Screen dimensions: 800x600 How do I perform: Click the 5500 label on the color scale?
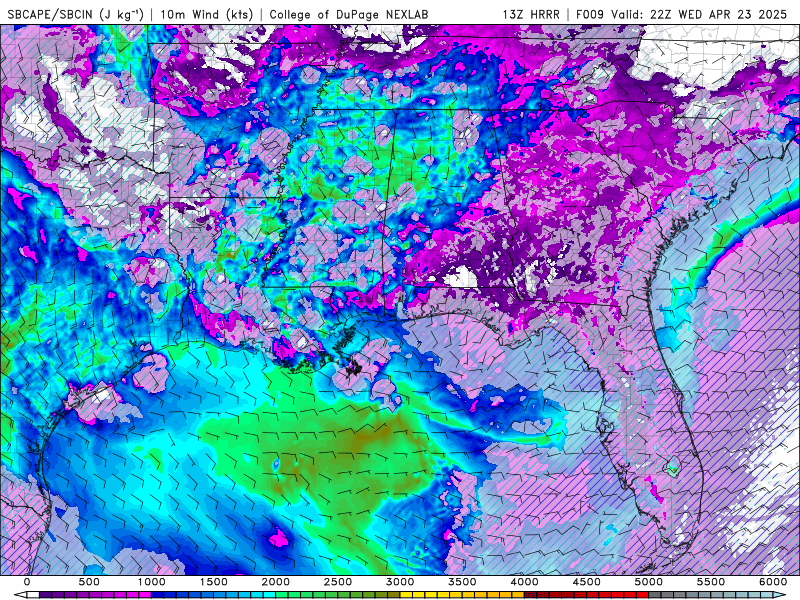tap(711, 582)
